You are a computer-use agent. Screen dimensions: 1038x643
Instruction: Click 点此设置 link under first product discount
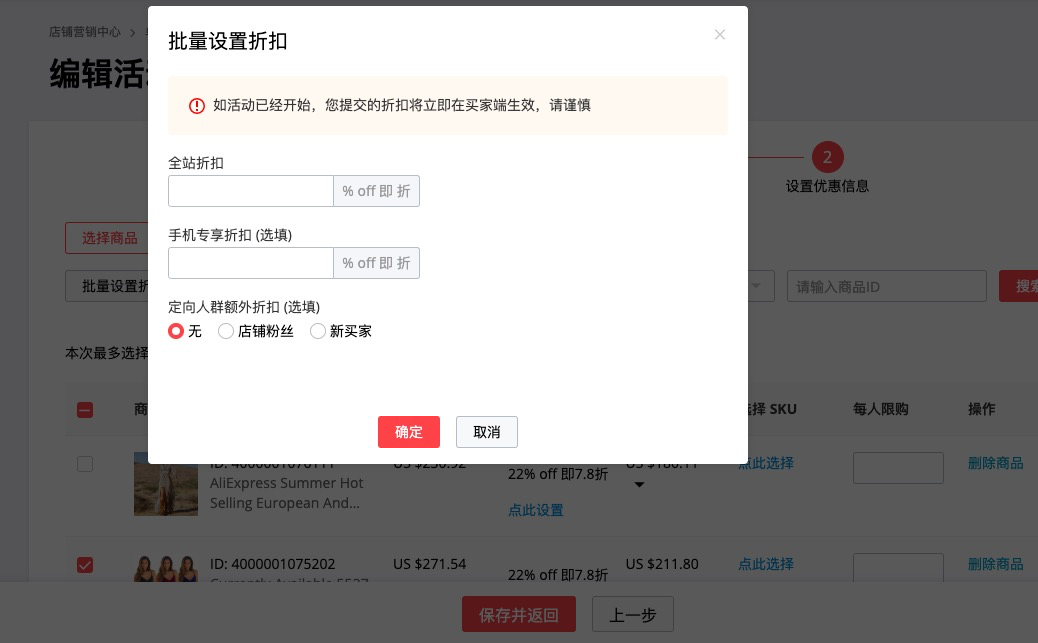pos(536,510)
